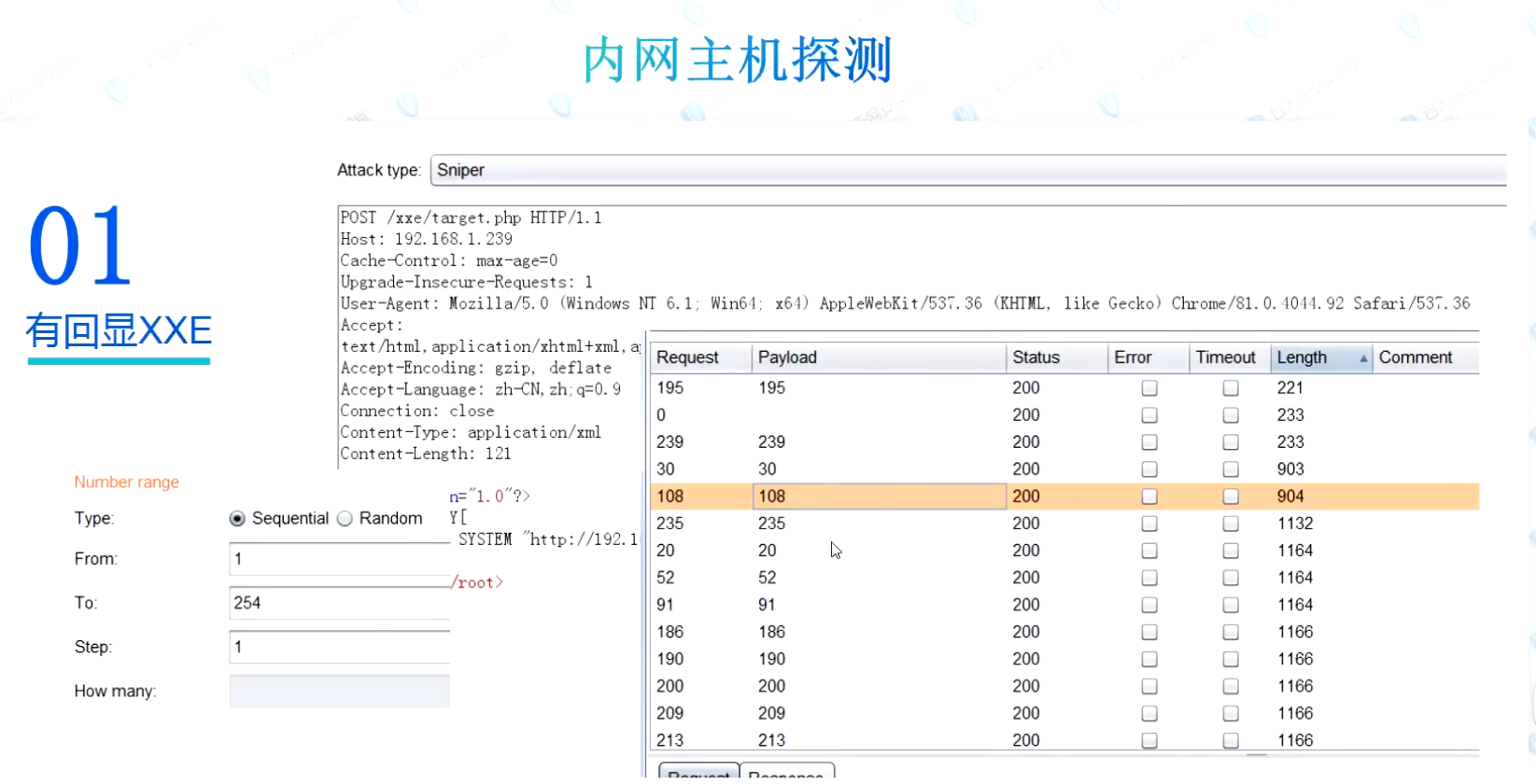Toggle the Error checkbox for request 200
This screenshot has height=784, width=1536.
tap(1149, 686)
